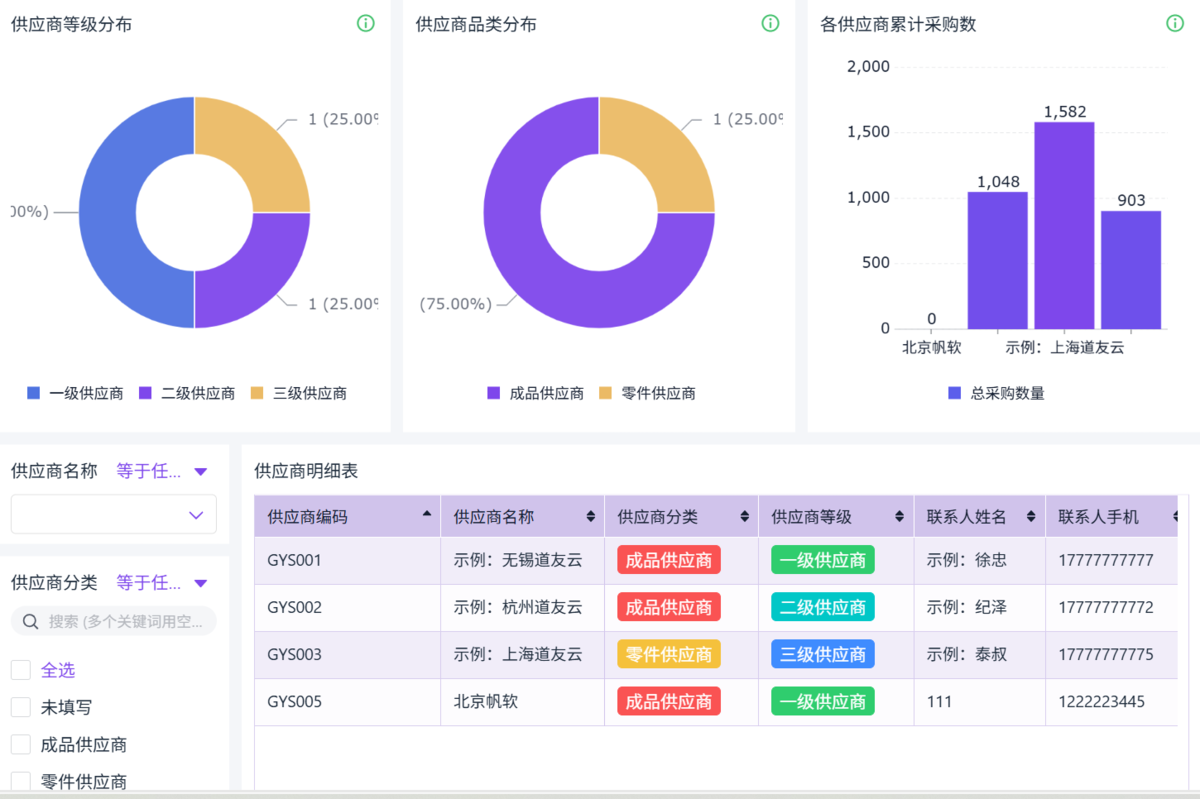Viewport: 1200px width, 799px height.
Task: Click info icon on 各供应商累计采购数 chart
Action: pos(1175,23)
